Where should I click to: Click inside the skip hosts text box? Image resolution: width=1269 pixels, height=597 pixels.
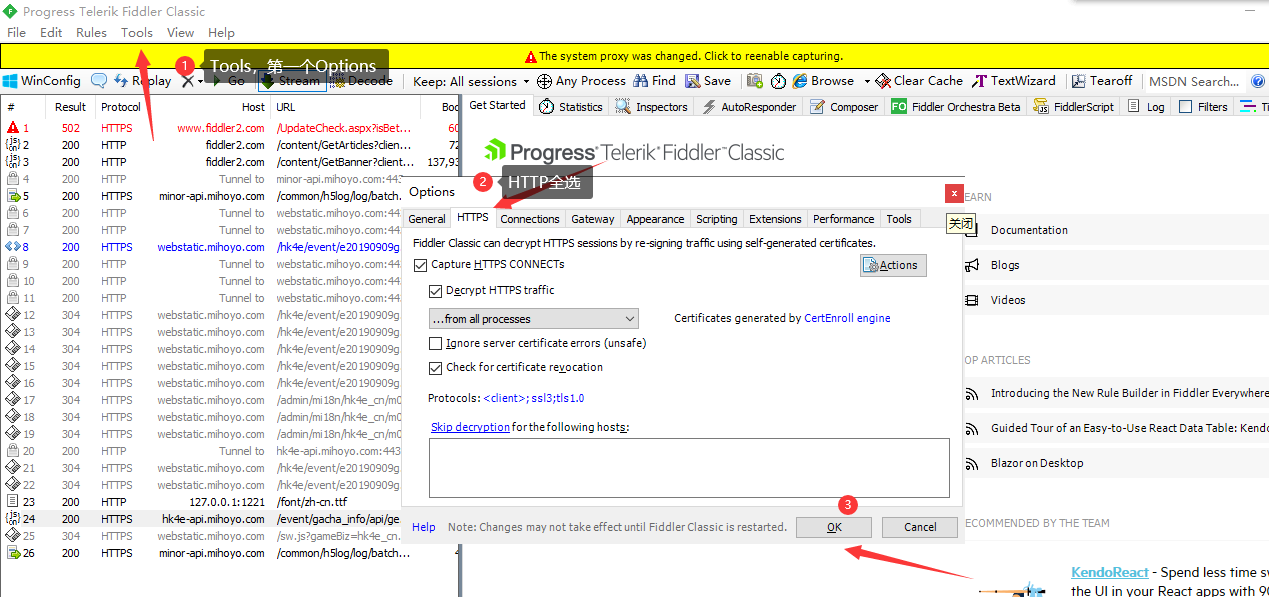689,467
